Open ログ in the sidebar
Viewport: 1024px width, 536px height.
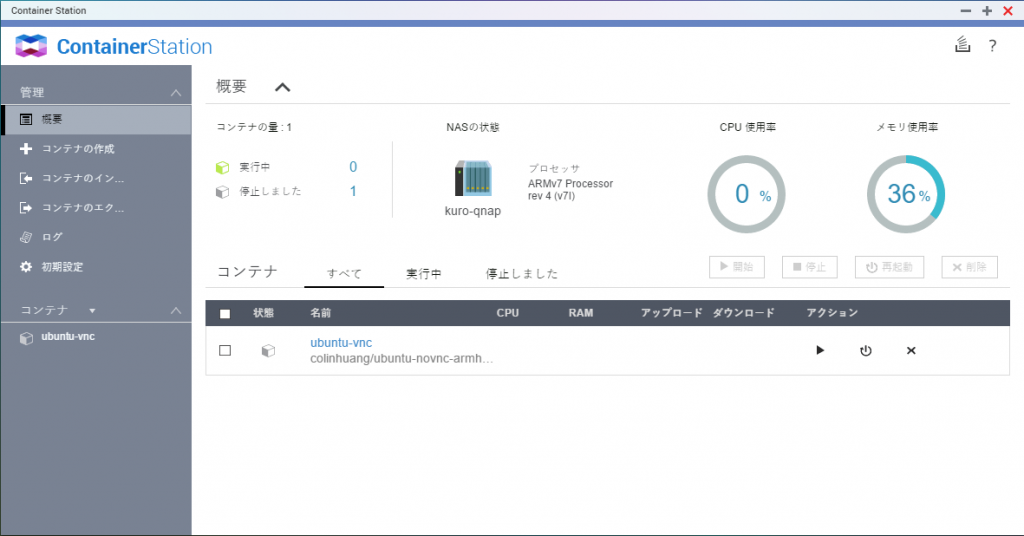[x=52, y=237]
